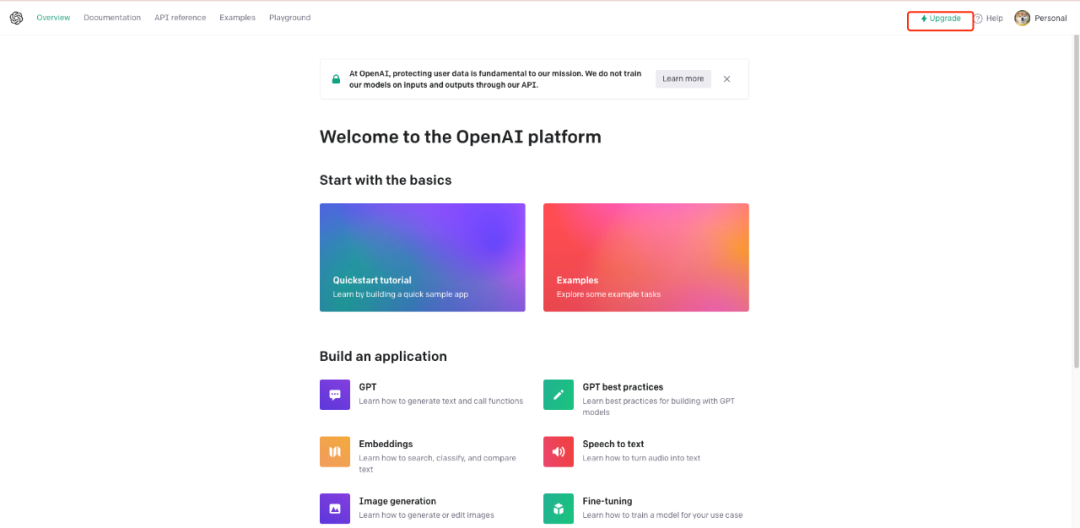The height and width of the screenshot is (528, 1080).
Task: Open the Documentation tab
Action: (x=112, y=18)
